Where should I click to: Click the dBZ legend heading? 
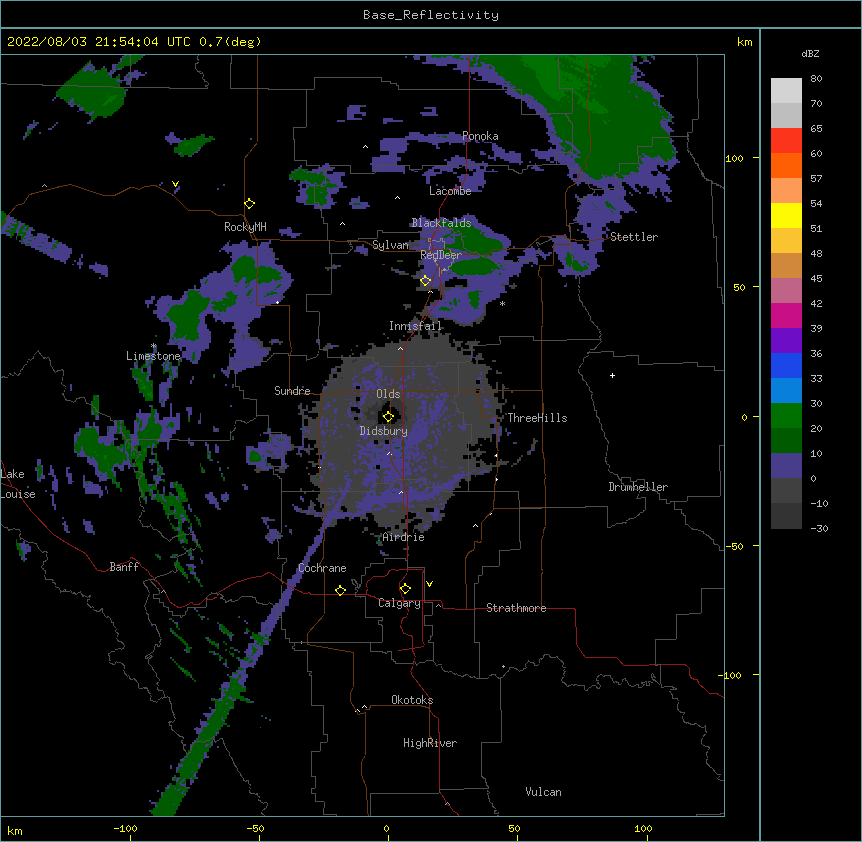[x=810, y=53]
